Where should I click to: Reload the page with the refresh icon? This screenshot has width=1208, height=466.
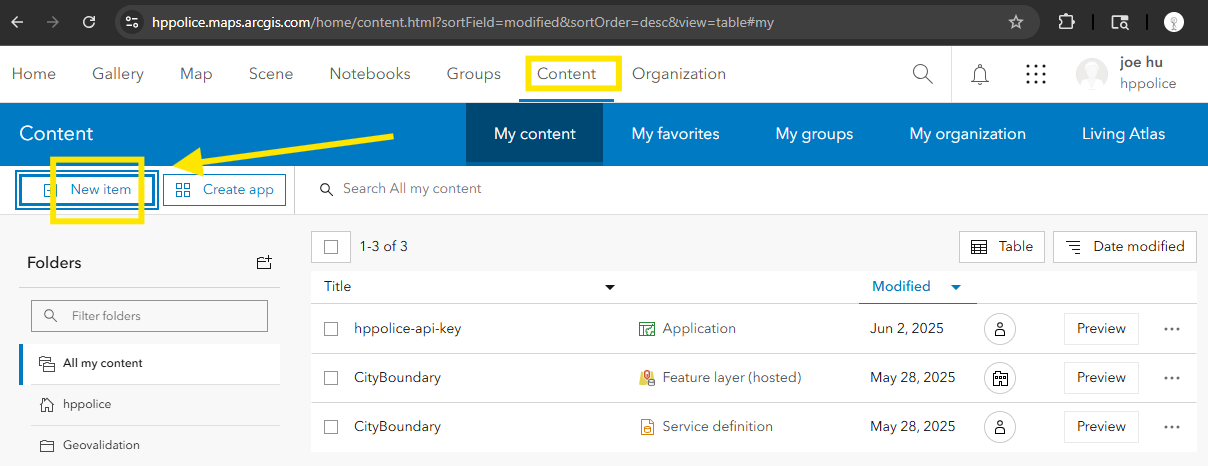pyautogui.click(x=89, y=21)
